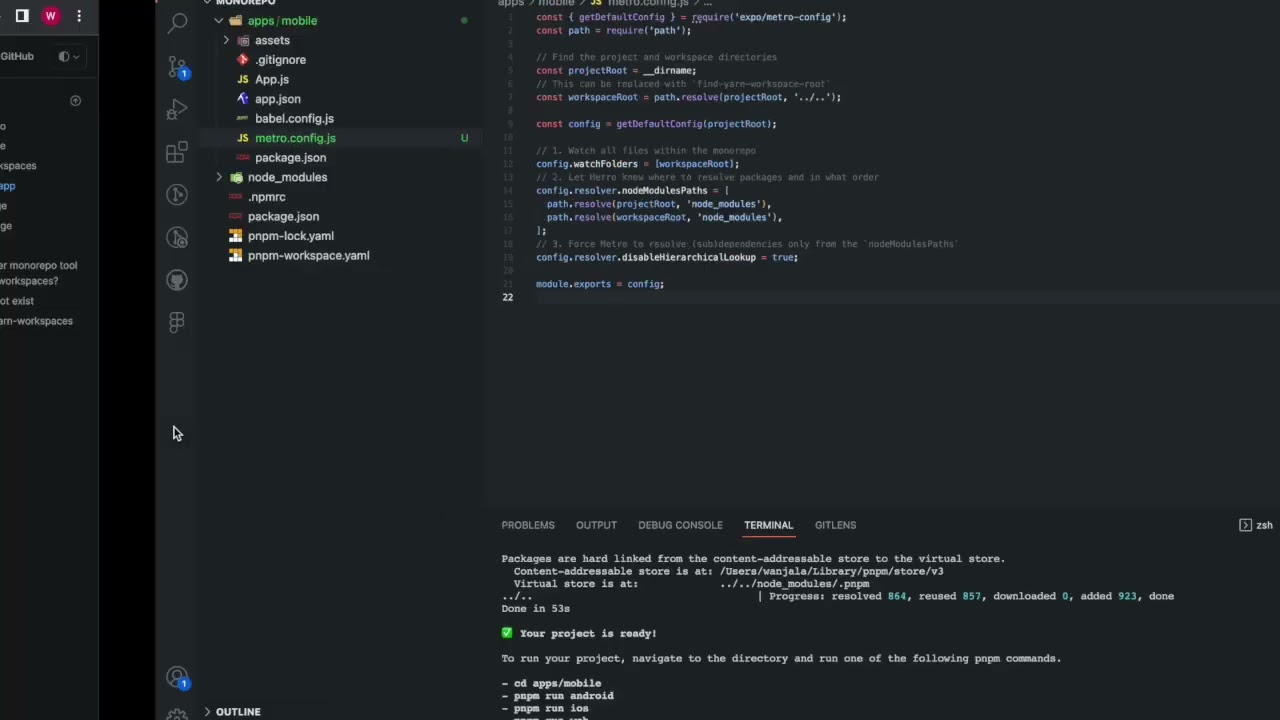Open the Run and Debug view

[x=177, y=109]
